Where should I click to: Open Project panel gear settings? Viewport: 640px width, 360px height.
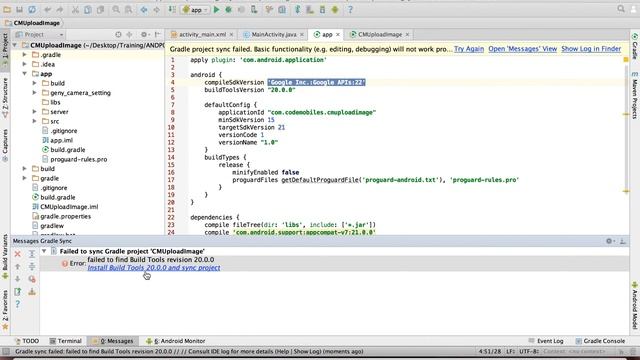[144, 35]
